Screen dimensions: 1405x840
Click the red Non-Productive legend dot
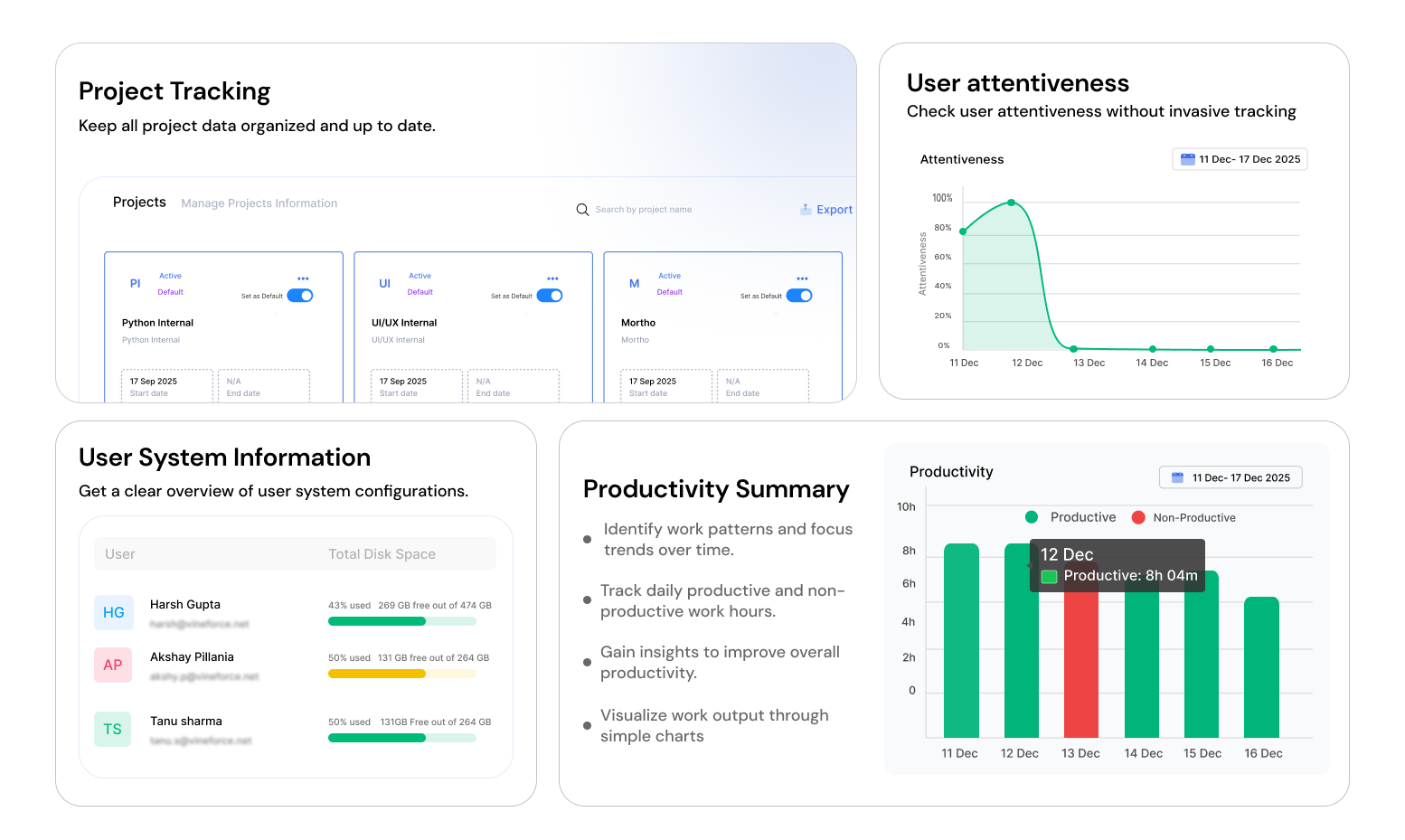[x=1137, y=517]
